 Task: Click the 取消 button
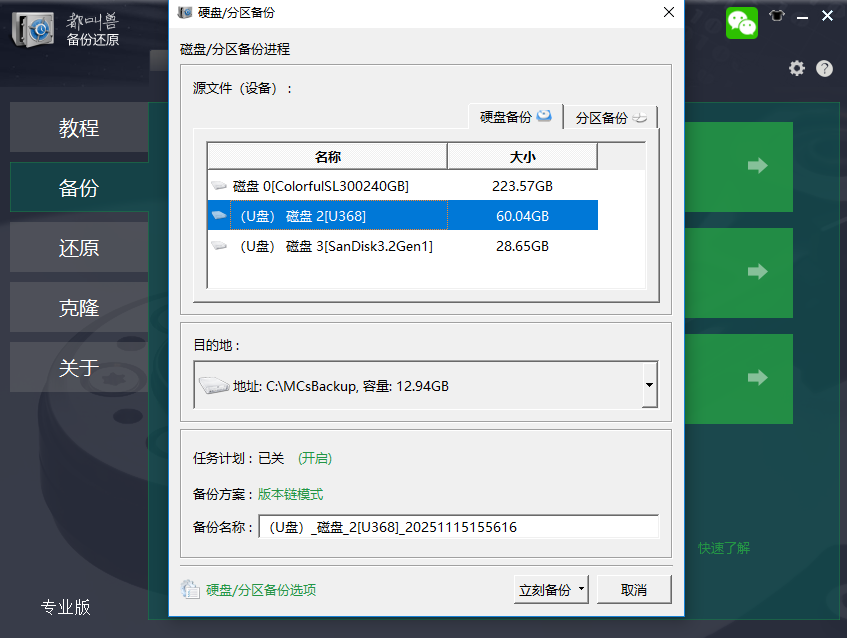(634, 590)
